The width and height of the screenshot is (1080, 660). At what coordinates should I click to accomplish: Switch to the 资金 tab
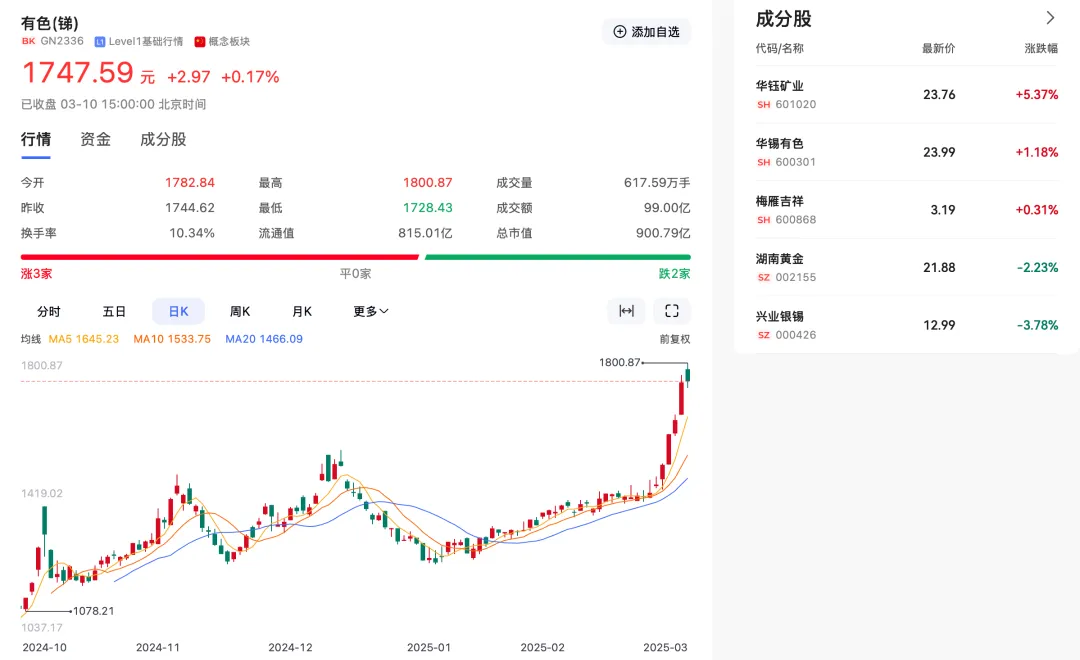(95, 139)
